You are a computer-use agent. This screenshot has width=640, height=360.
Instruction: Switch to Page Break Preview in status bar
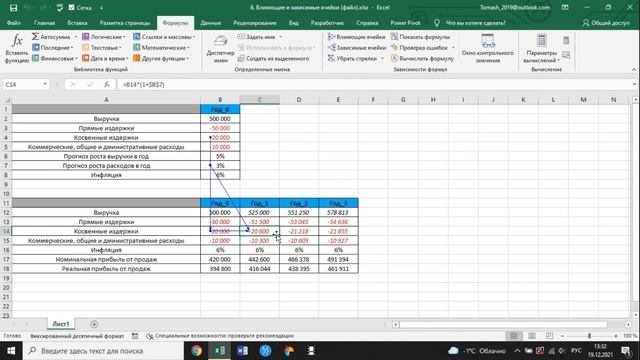(549, 336)
